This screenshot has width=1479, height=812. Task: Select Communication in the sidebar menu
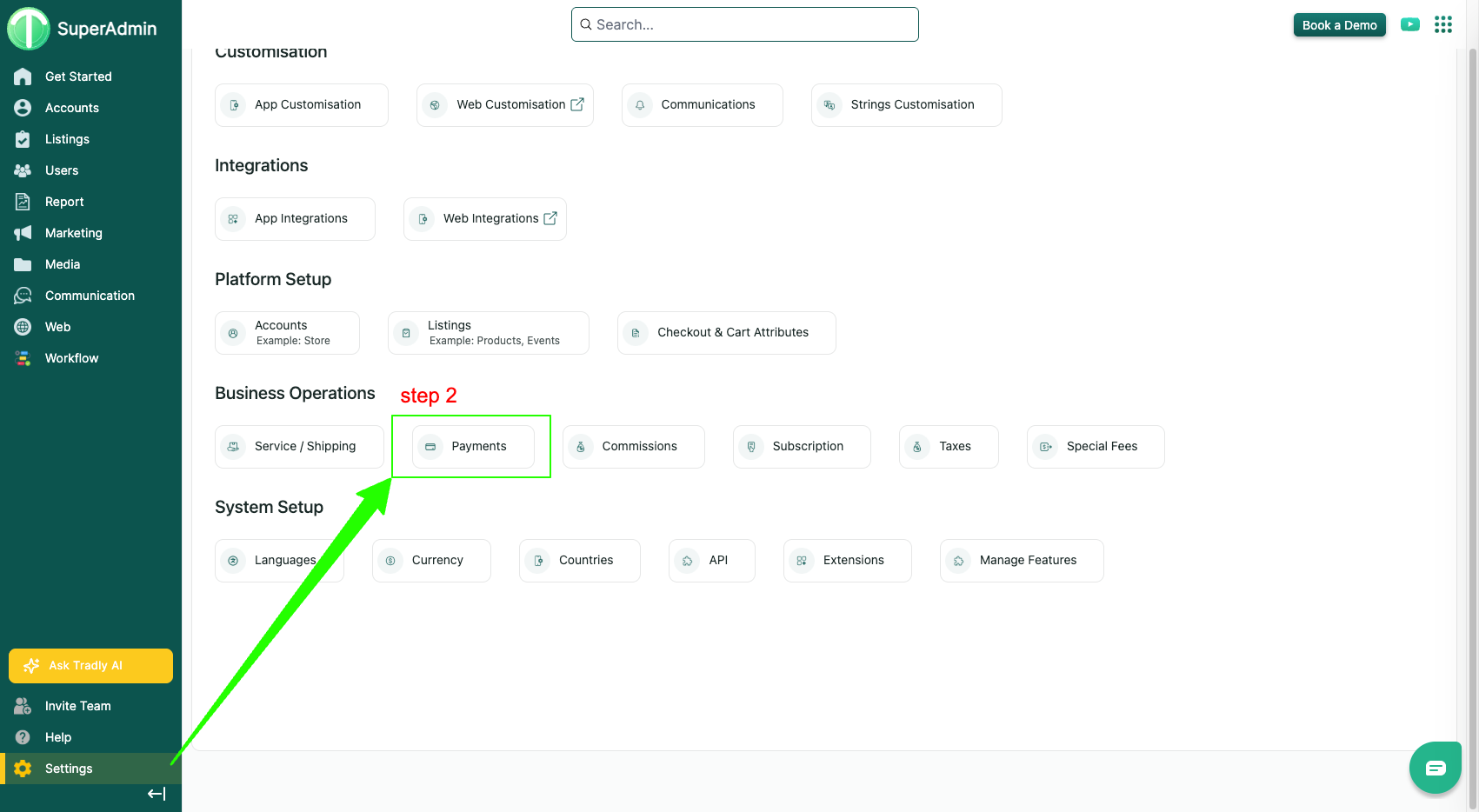[x=90, y=296]
